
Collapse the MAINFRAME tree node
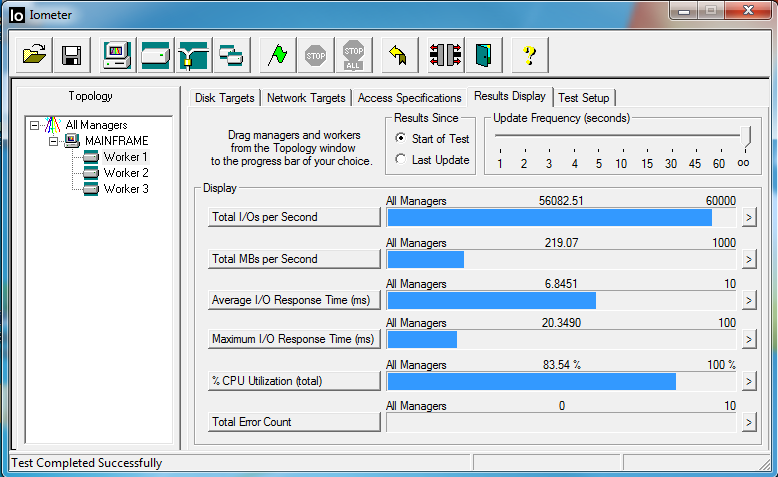[53, 141]
